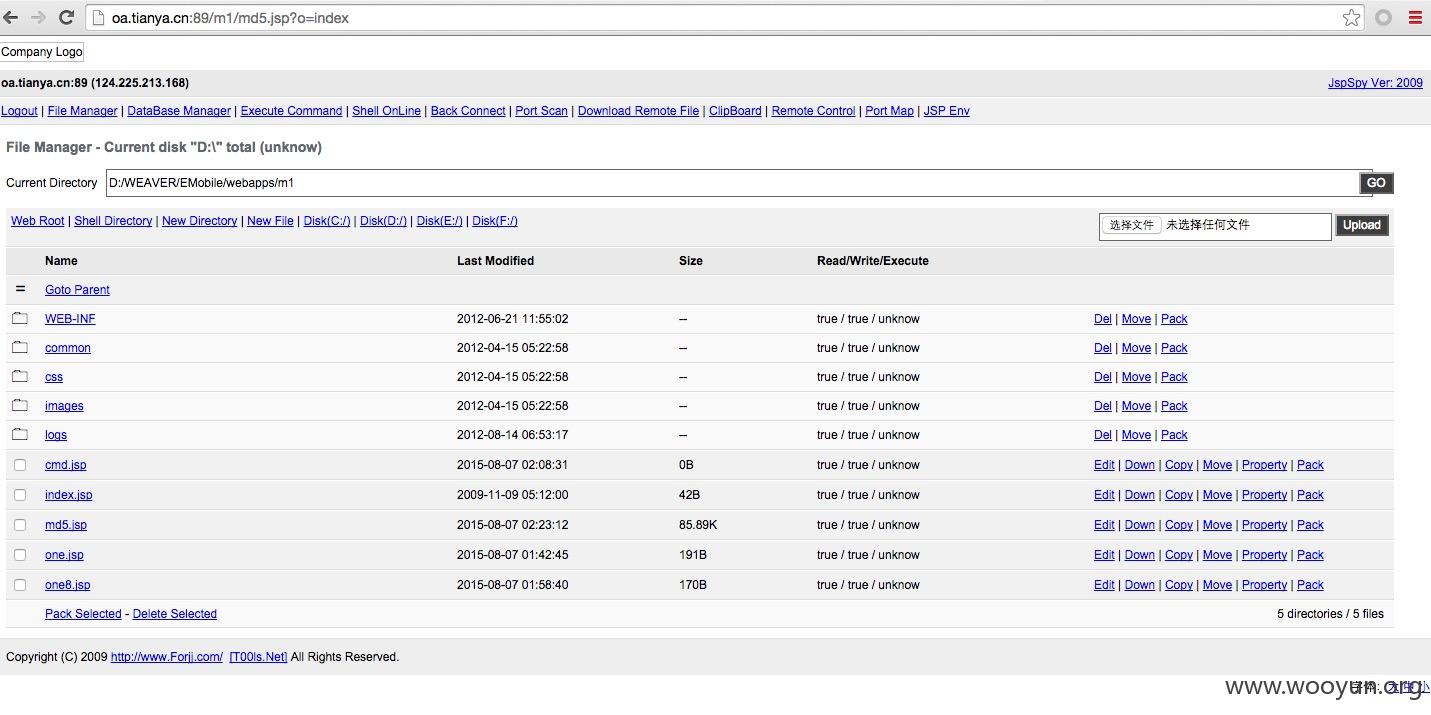The height and width of the screenshot is (715, 1431).
Task: Click the folder icon beside images
Action: click(x=20, y=405)
